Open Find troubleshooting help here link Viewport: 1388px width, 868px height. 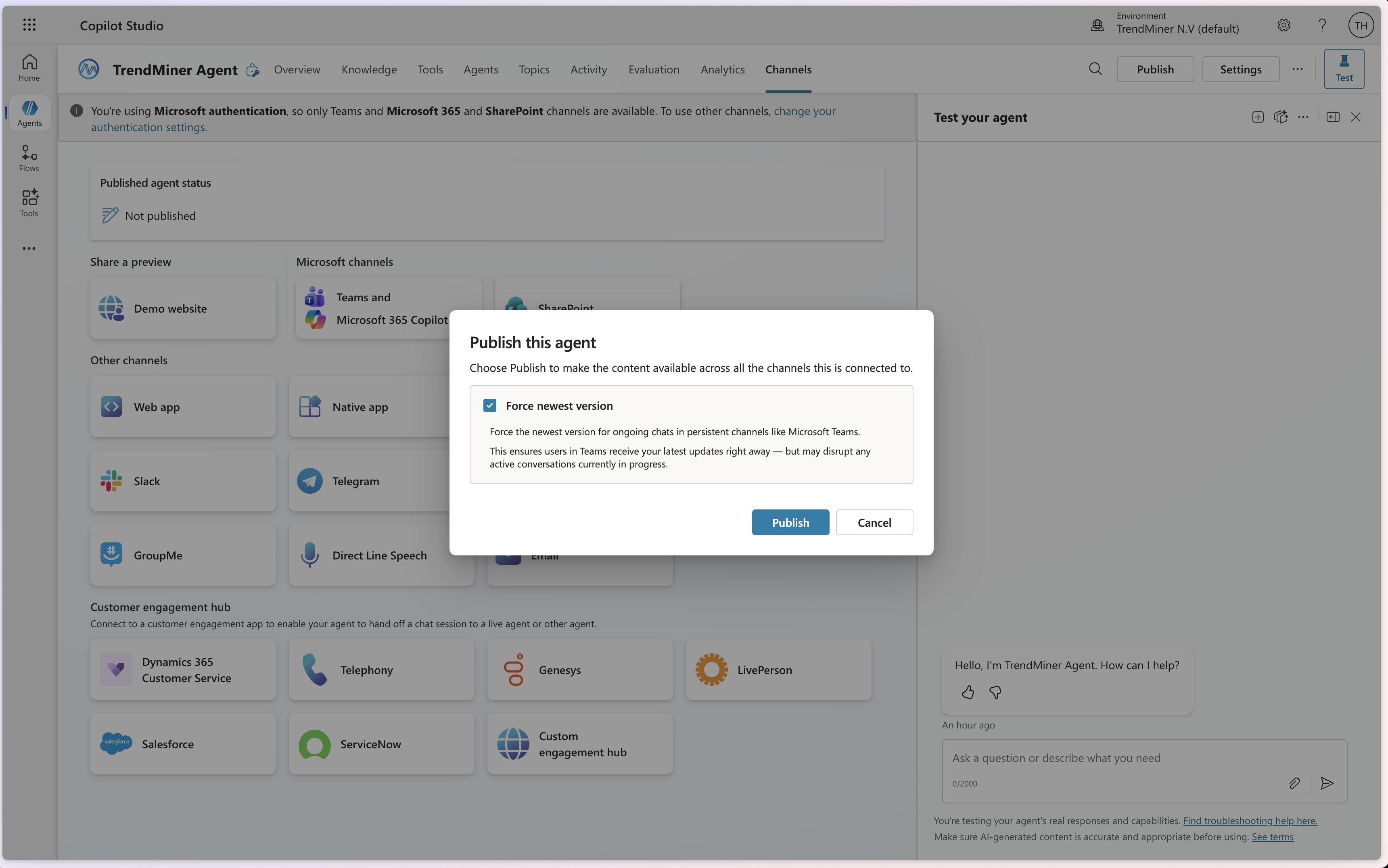[1250, 820]
